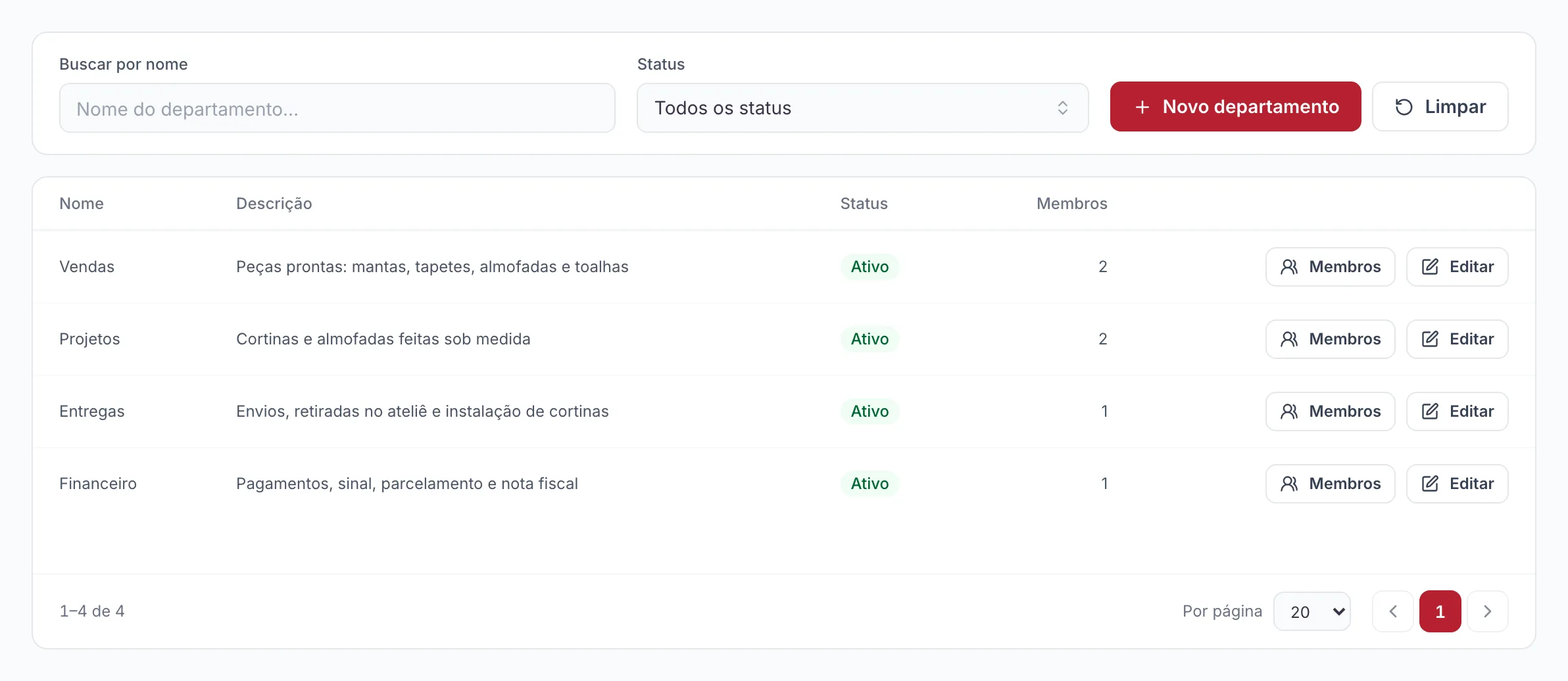1568x681 pixels.
Task: Click description 'Cortinas e almofadas feitas sob medida'
Action: tap(383, 339)
